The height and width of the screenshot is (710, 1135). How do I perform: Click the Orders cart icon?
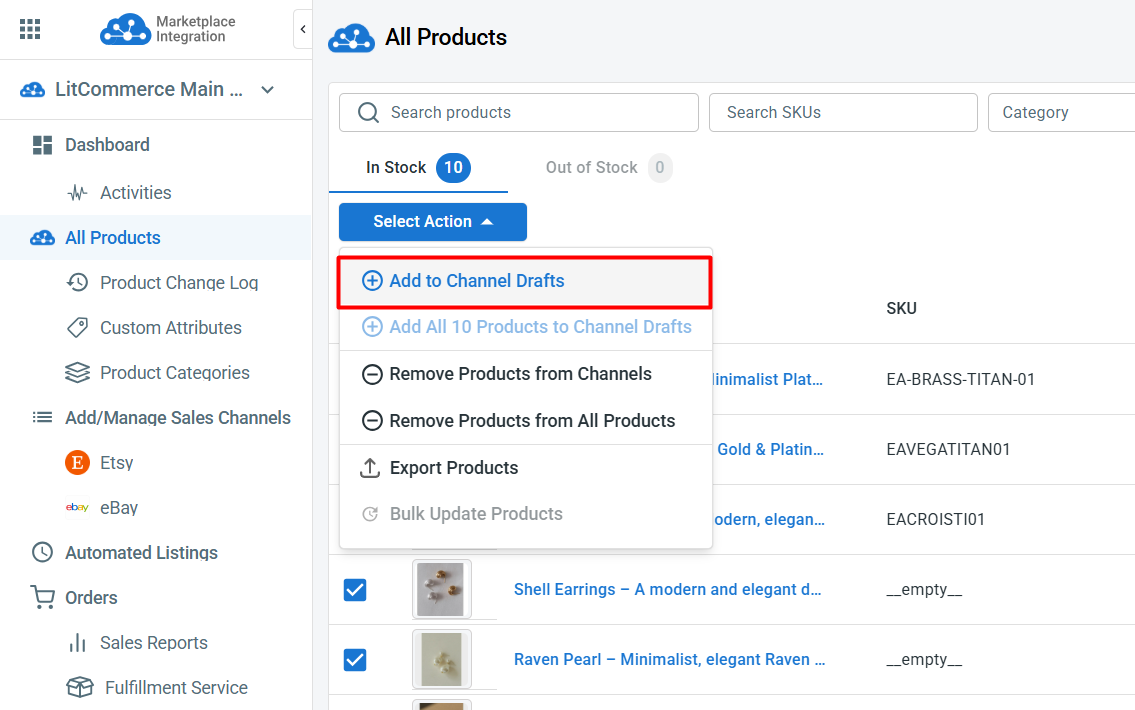click(x=43, y=597)
